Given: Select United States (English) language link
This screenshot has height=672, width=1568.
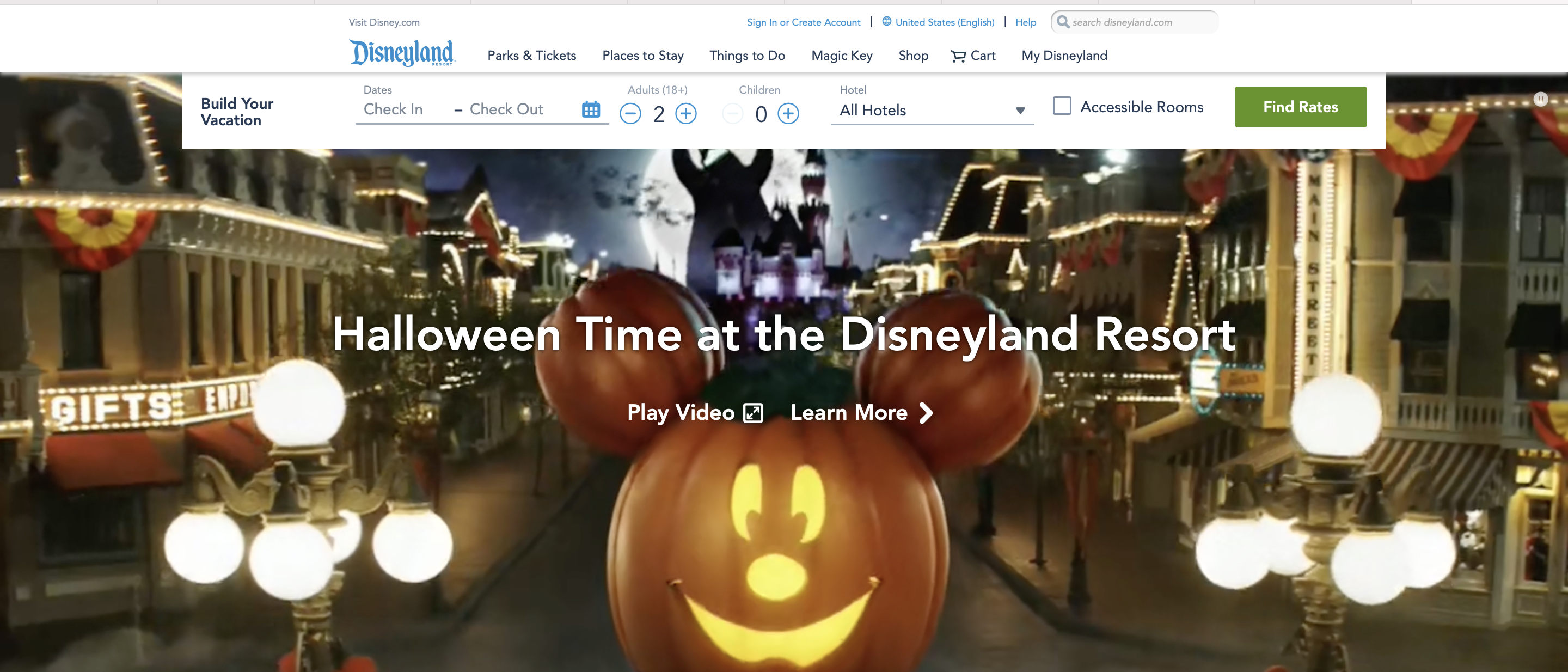Looking at the screenshot, I should (945, 22).
